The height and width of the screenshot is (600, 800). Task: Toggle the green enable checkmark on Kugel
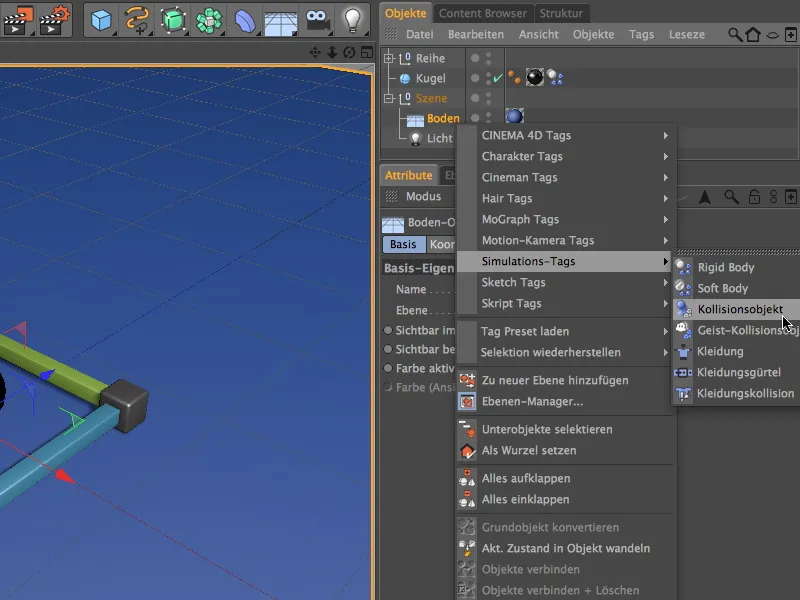pyautogui.click(x=497, y=78)
